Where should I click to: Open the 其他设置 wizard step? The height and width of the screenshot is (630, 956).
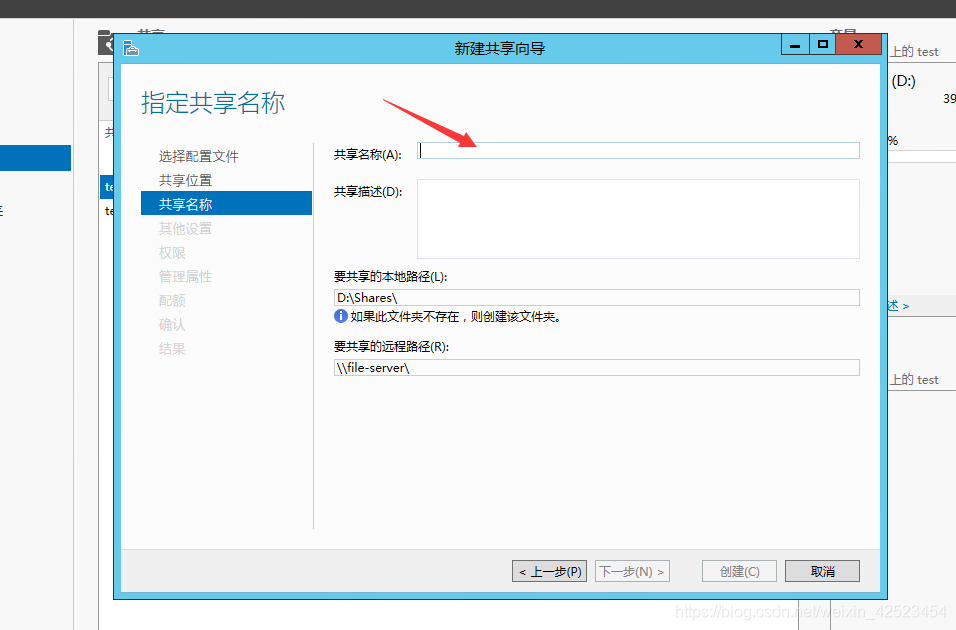point(185,229)
